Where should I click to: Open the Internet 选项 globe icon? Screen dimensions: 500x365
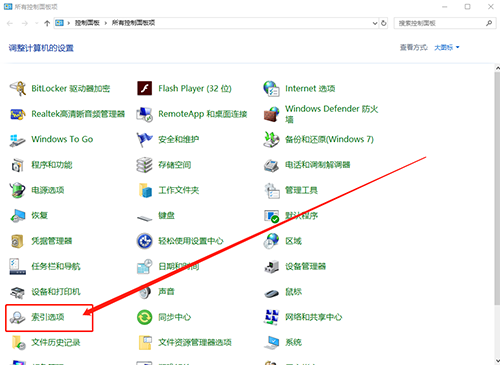(x=271, y=89)
